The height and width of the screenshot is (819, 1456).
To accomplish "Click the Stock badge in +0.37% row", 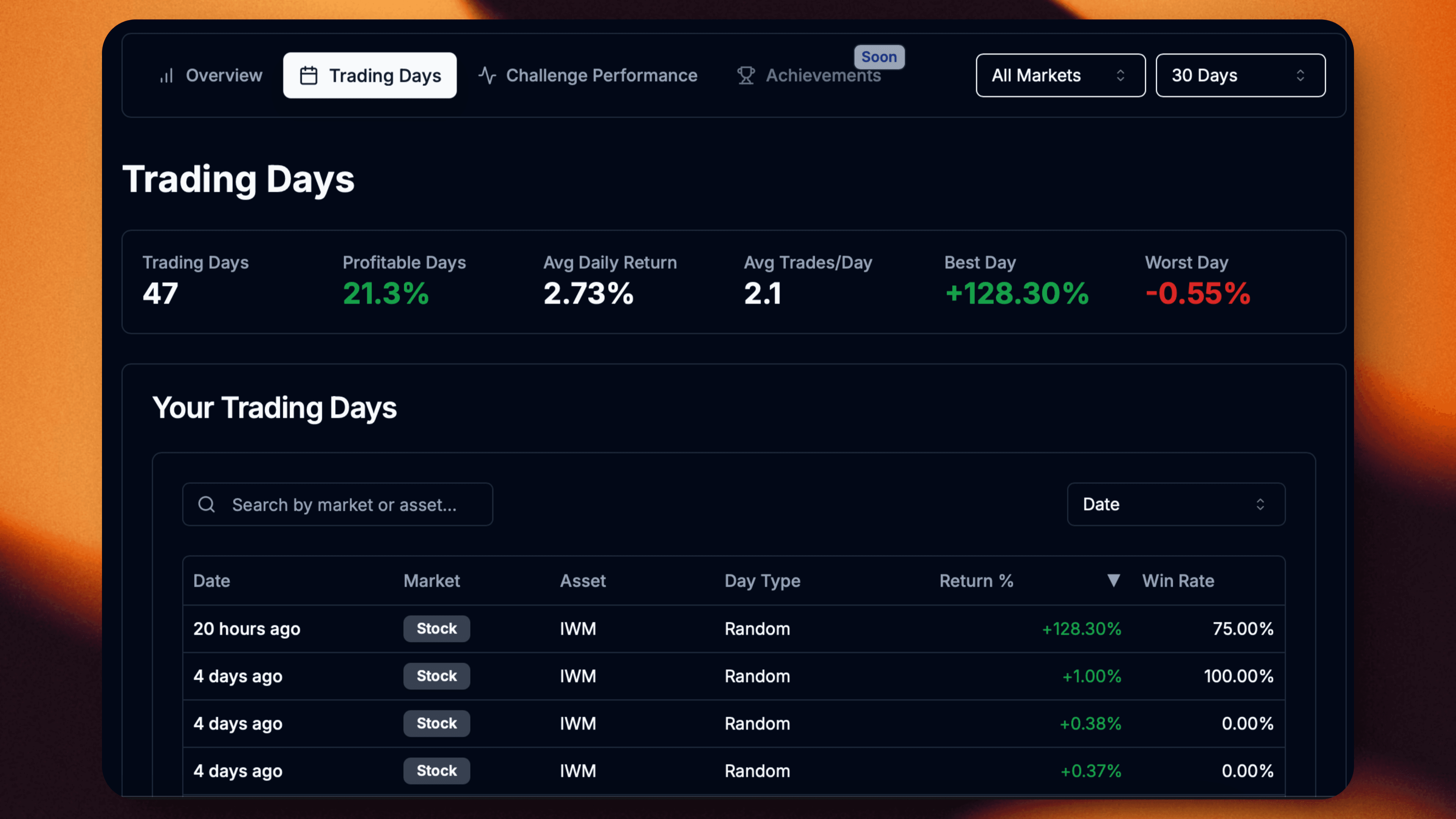I will tap(436, 771).
